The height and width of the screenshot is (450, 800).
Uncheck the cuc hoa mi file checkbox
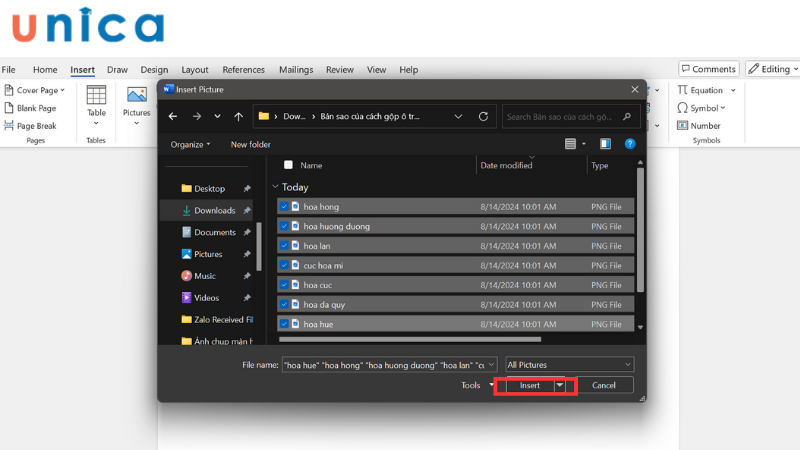[x=284, y=265]
